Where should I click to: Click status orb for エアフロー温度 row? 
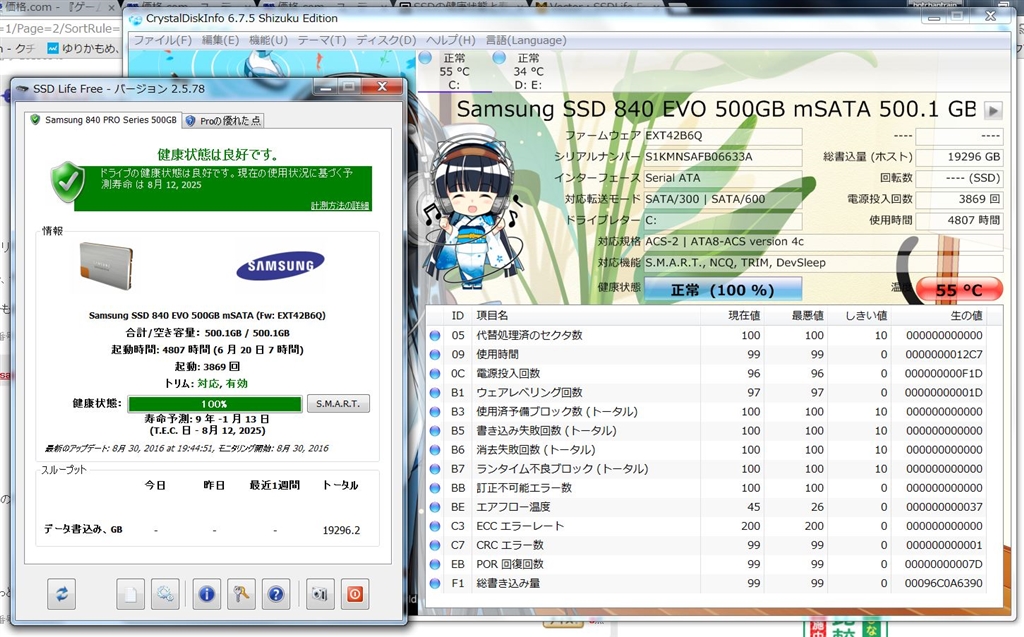pyautogui.click(x=435, y=508)
